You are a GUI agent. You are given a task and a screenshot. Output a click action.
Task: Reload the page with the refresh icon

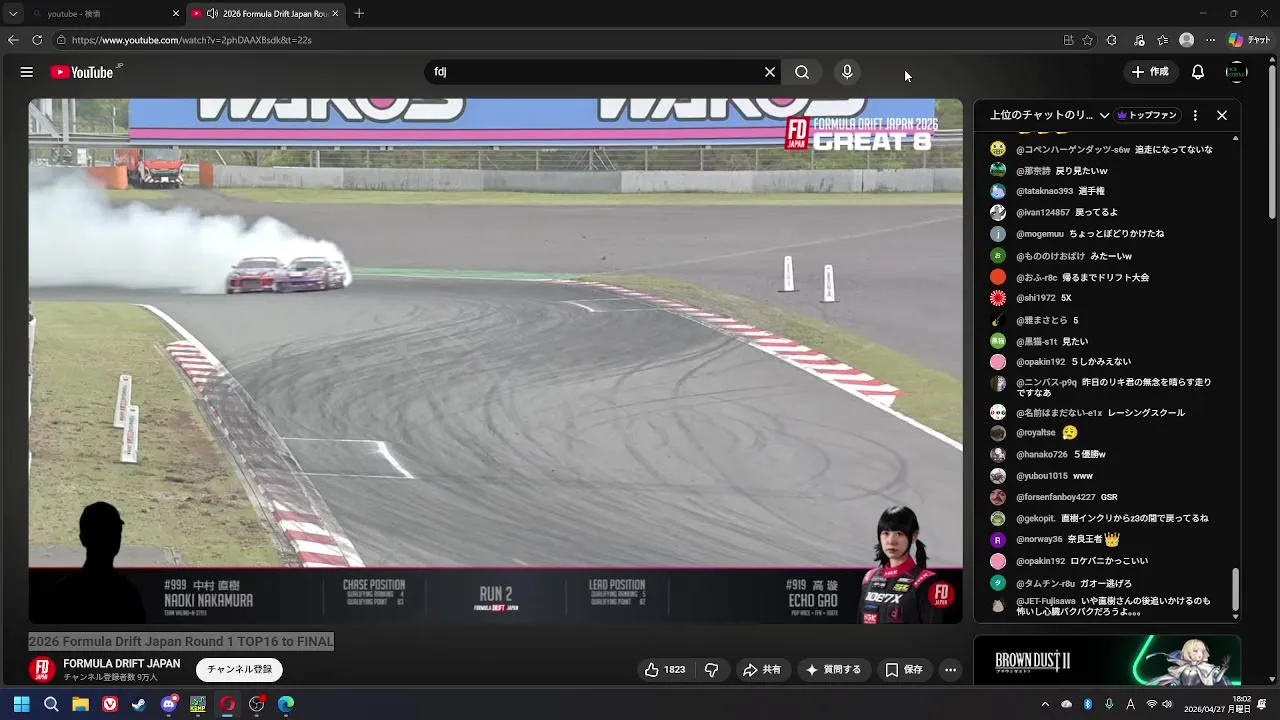click(37, 40)
